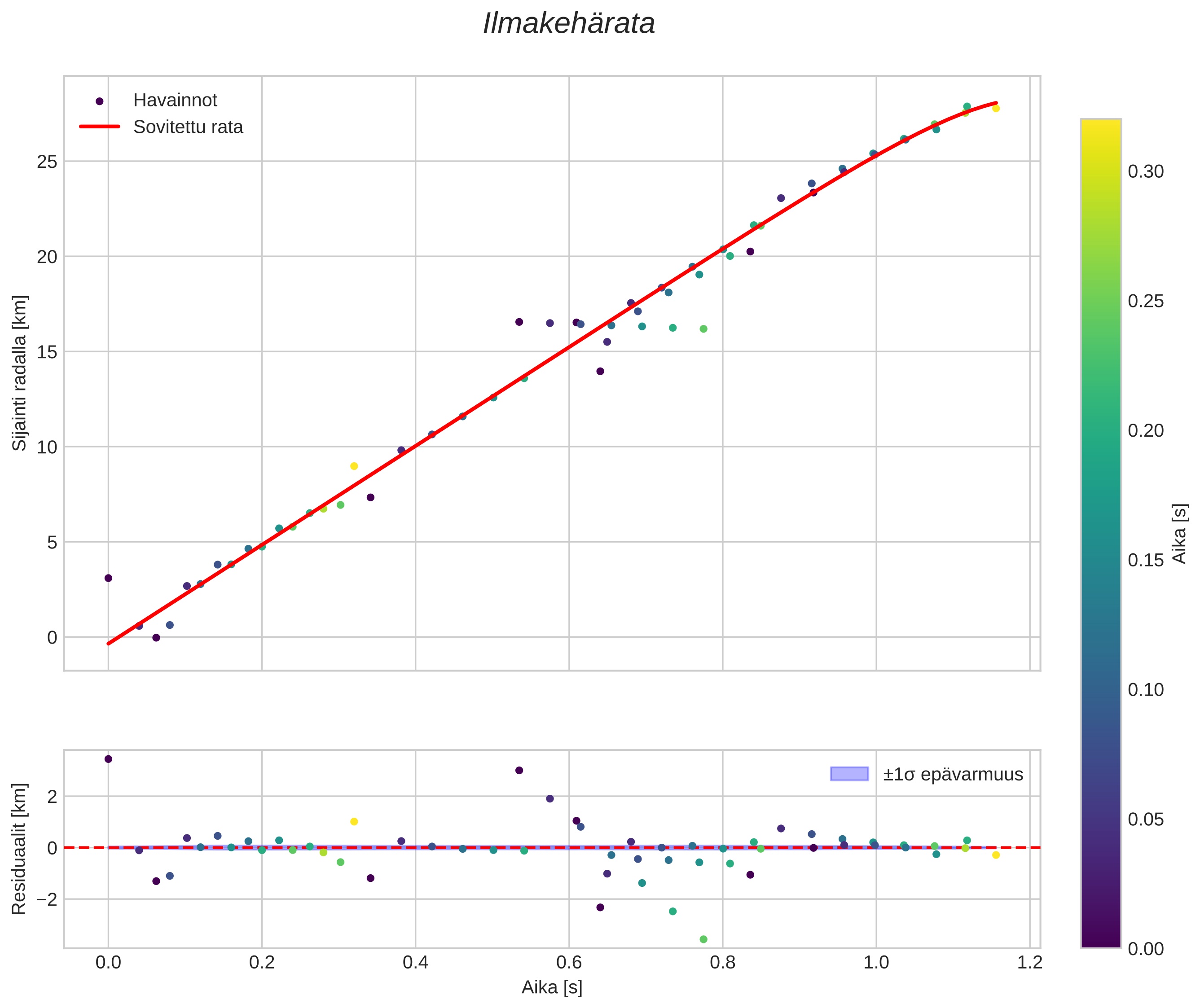Click the outlier point at time zero in upper plot
This screenshot has height=1008, width=1200.
point(108,578)
